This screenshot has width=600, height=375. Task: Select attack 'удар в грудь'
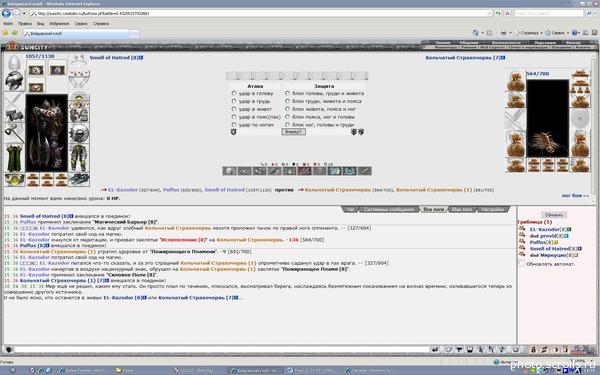pos(233,101)
